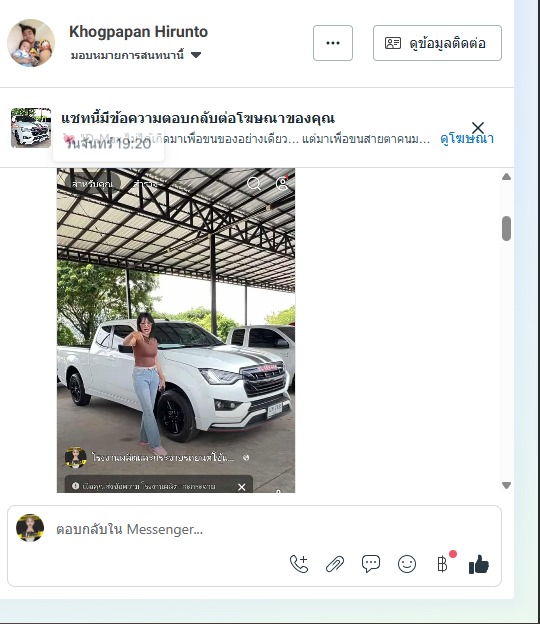
Task: Send a thumbs-up like
Action: [479, 564]
